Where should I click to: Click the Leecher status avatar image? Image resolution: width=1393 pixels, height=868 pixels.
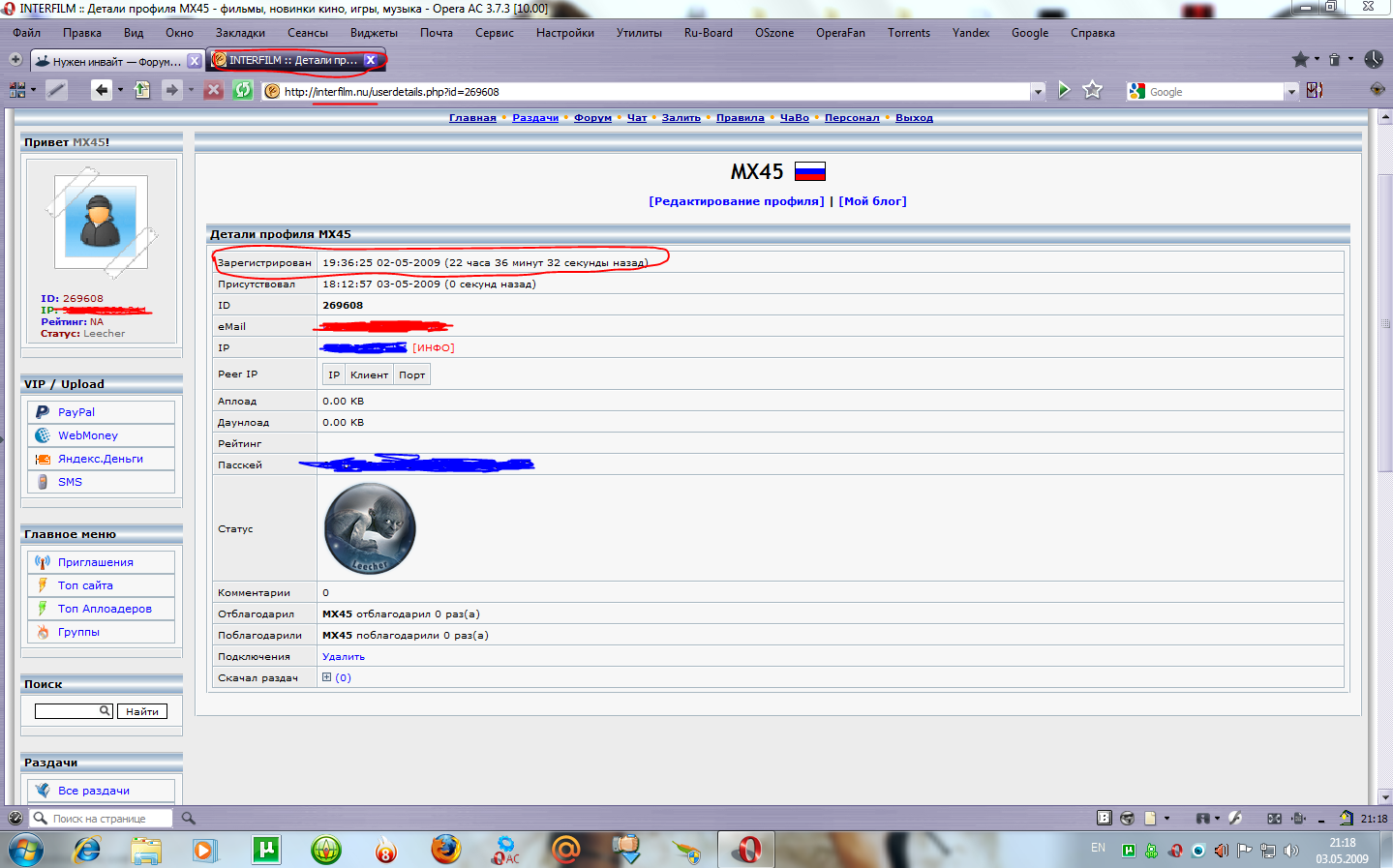pyautogui.click(x=370, y=529)
